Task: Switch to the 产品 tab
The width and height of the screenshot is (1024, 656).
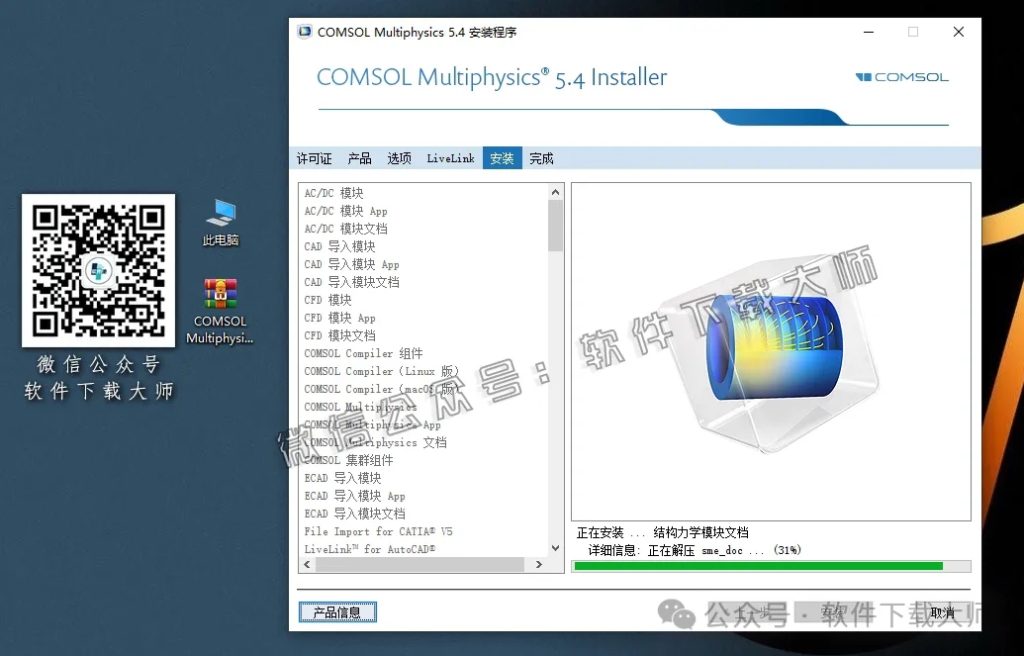Action: 359,158
